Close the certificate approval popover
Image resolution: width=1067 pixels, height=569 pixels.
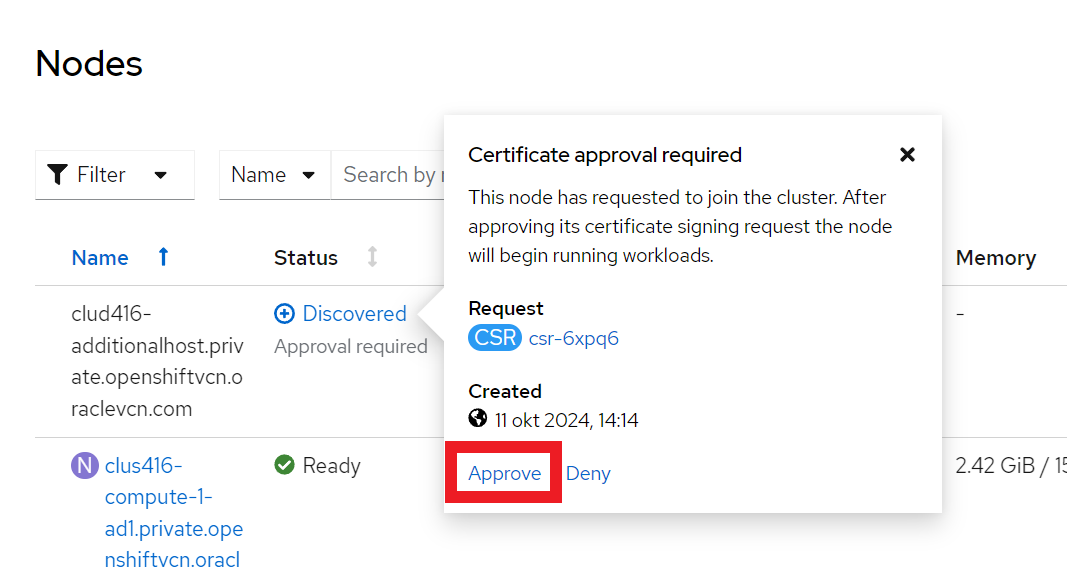point(907,155)
